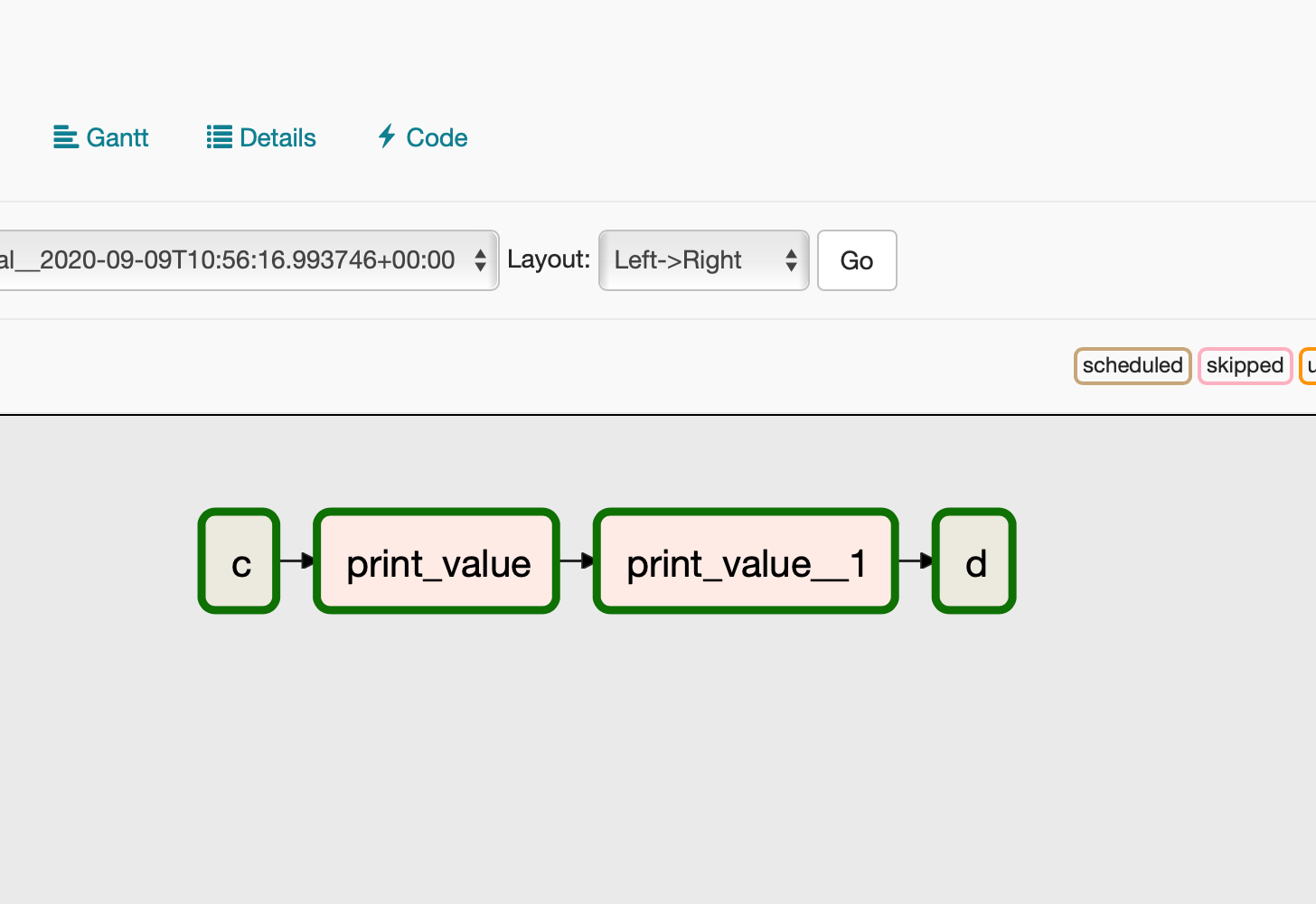Open the DAG run date dropdown

coord(248,260)
